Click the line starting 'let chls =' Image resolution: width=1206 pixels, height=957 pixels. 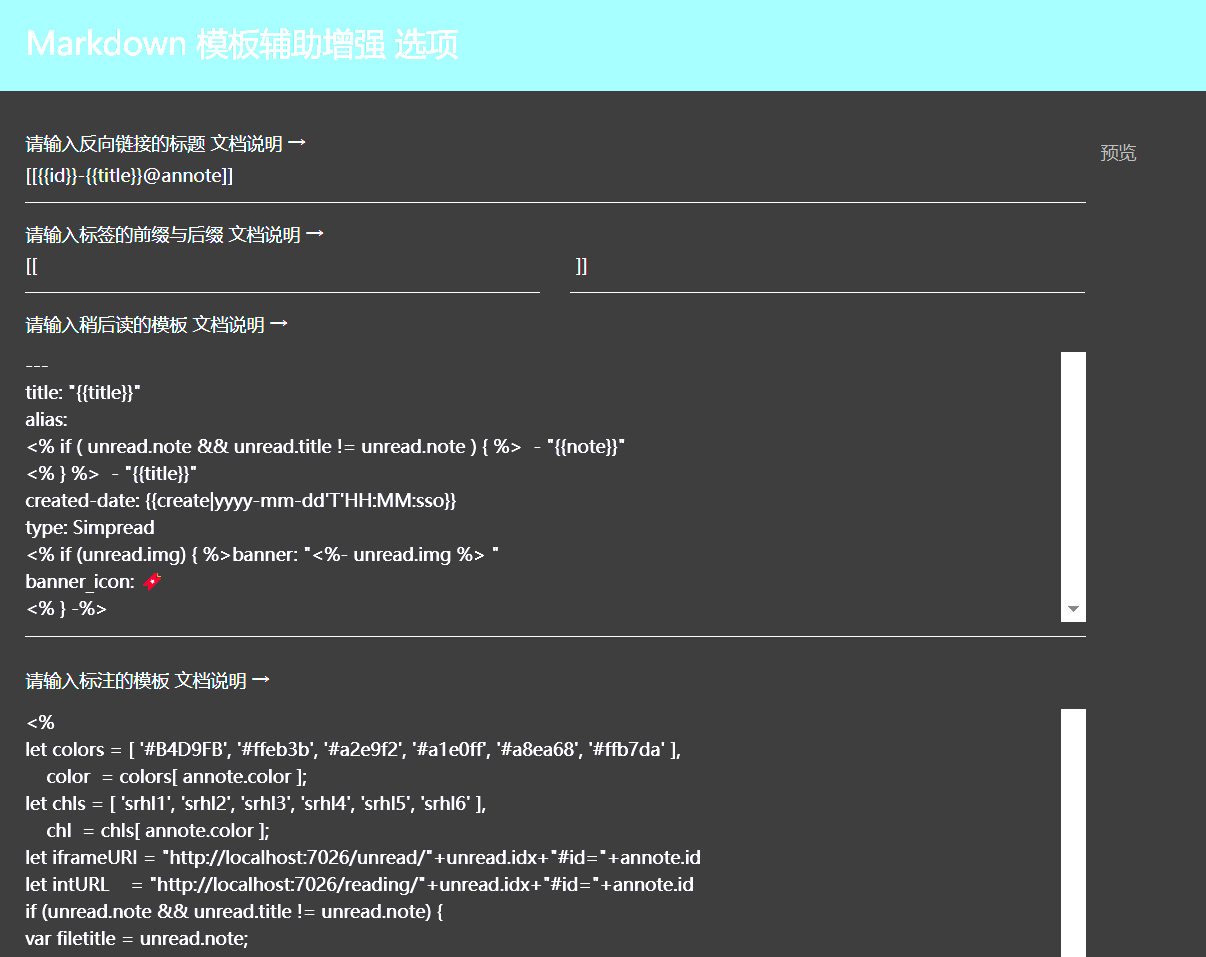(x=255, y=804)
